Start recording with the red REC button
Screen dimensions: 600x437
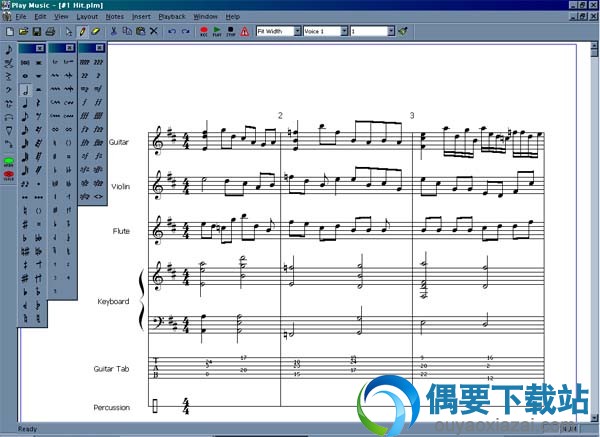pos(204,31)
